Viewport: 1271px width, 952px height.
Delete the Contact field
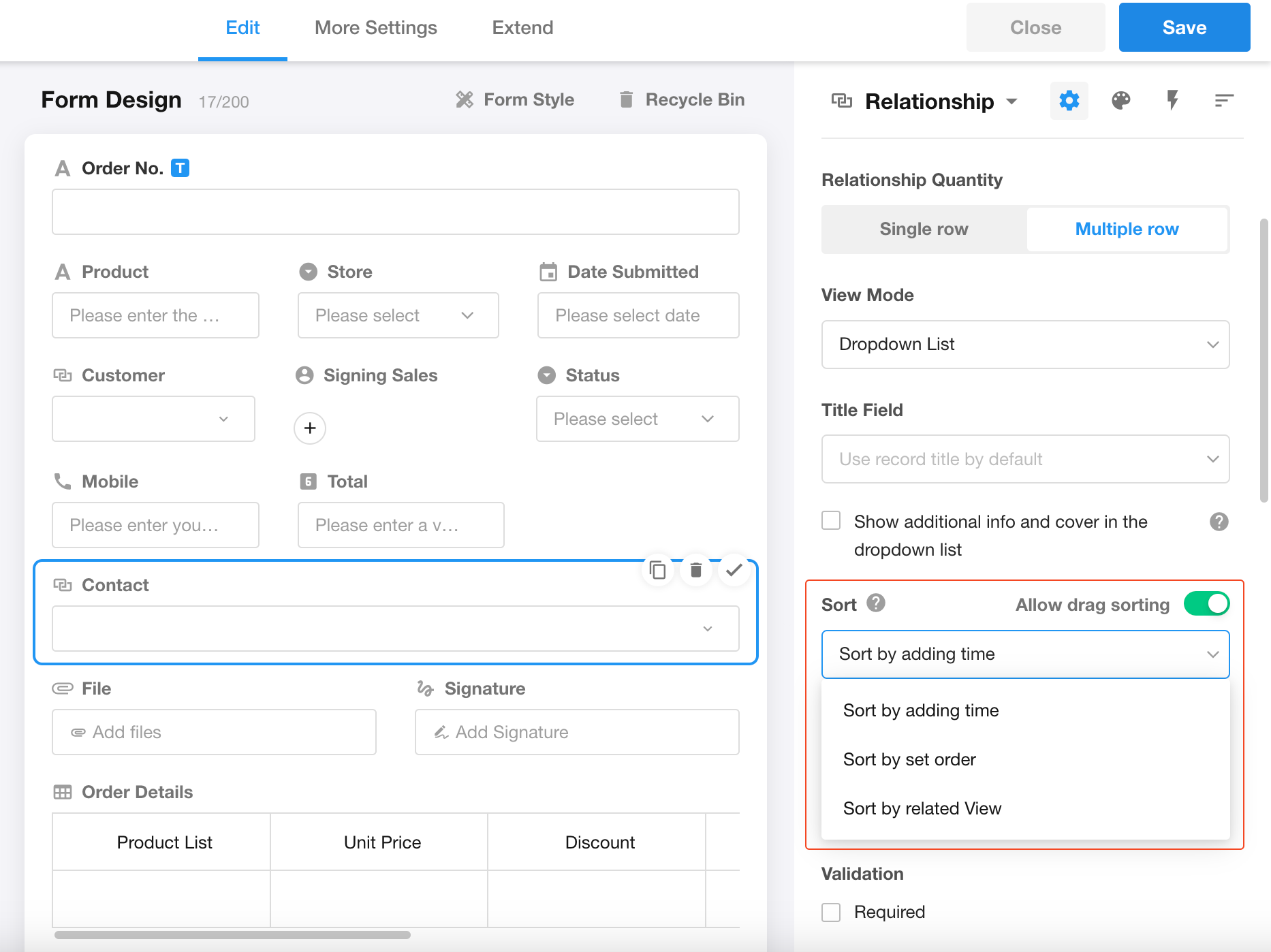[695, 570]
